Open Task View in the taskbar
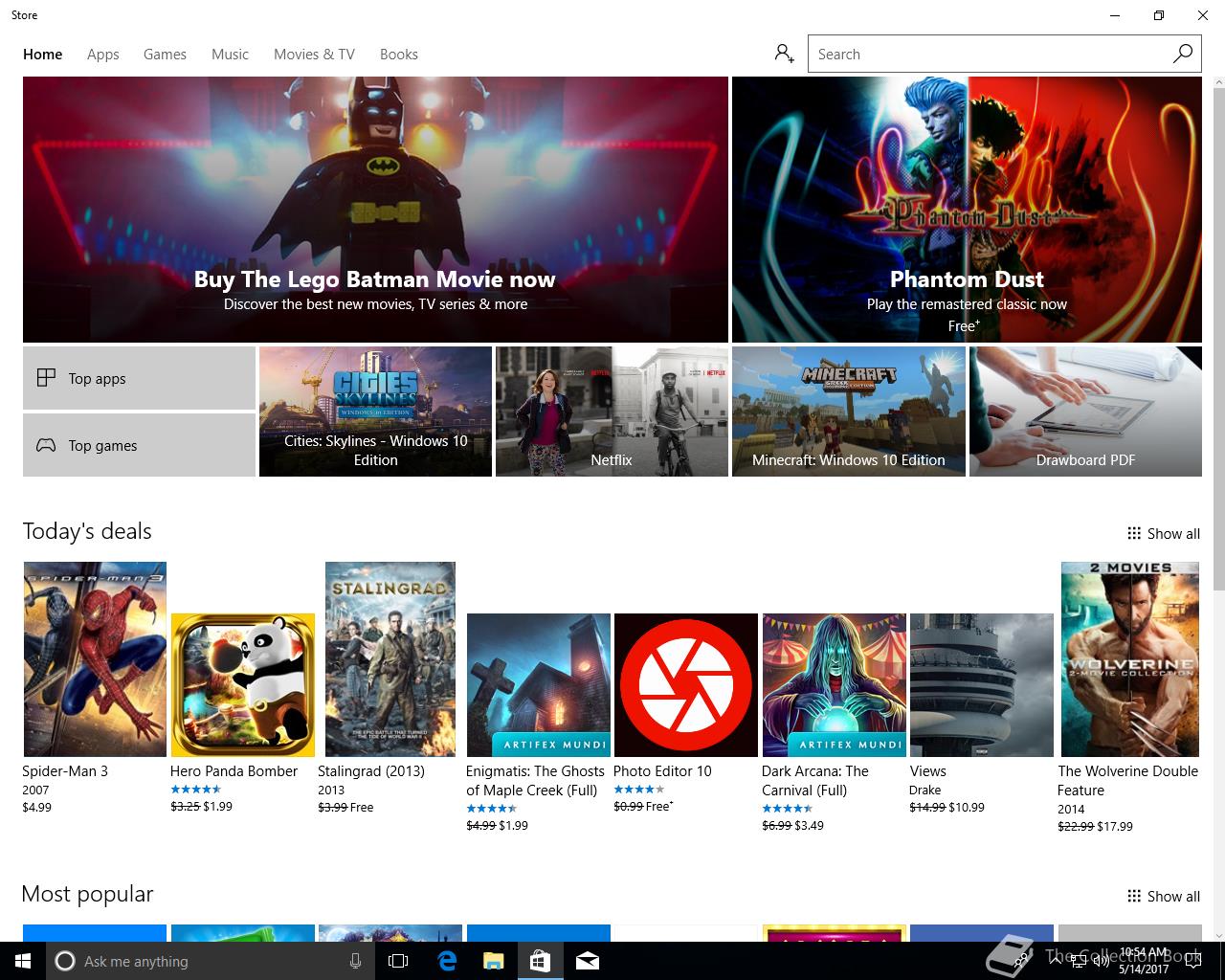Screen dimensions: 1225x980 tap(398, 961)
